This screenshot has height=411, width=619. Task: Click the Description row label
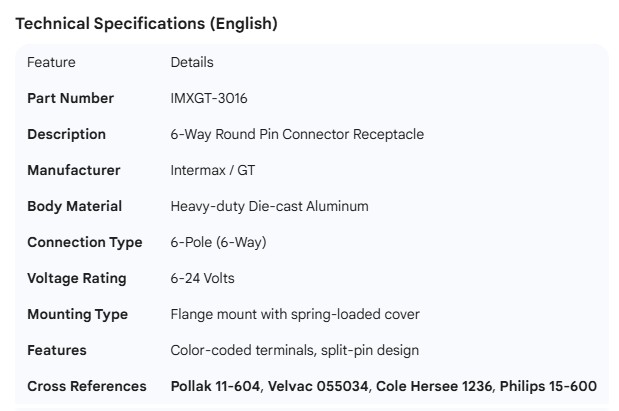click(x=66, y=134)
